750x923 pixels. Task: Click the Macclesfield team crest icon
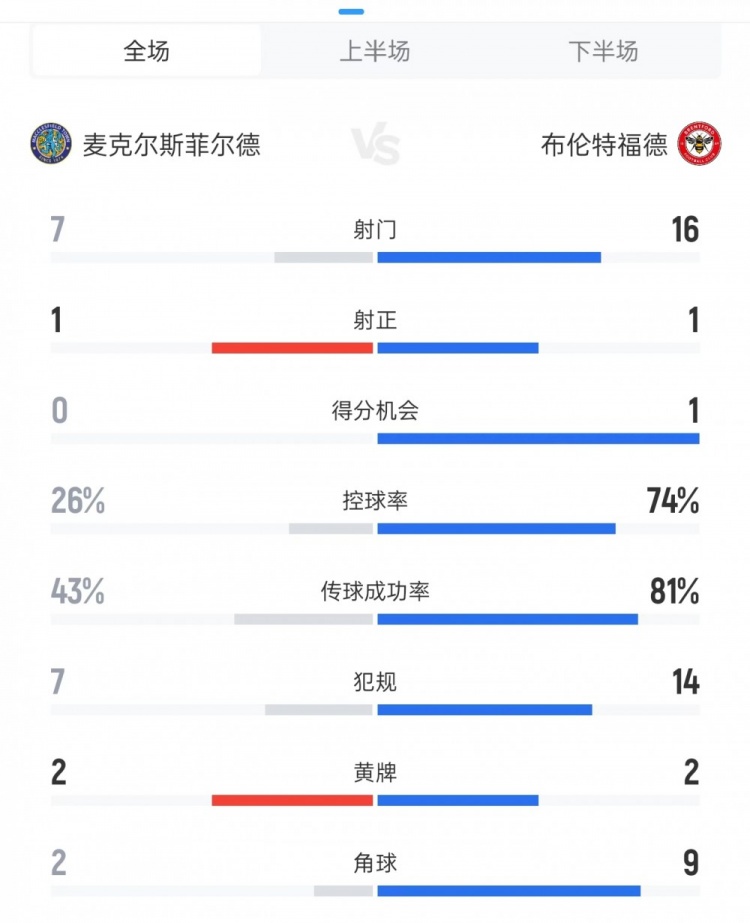coord(50,144)
